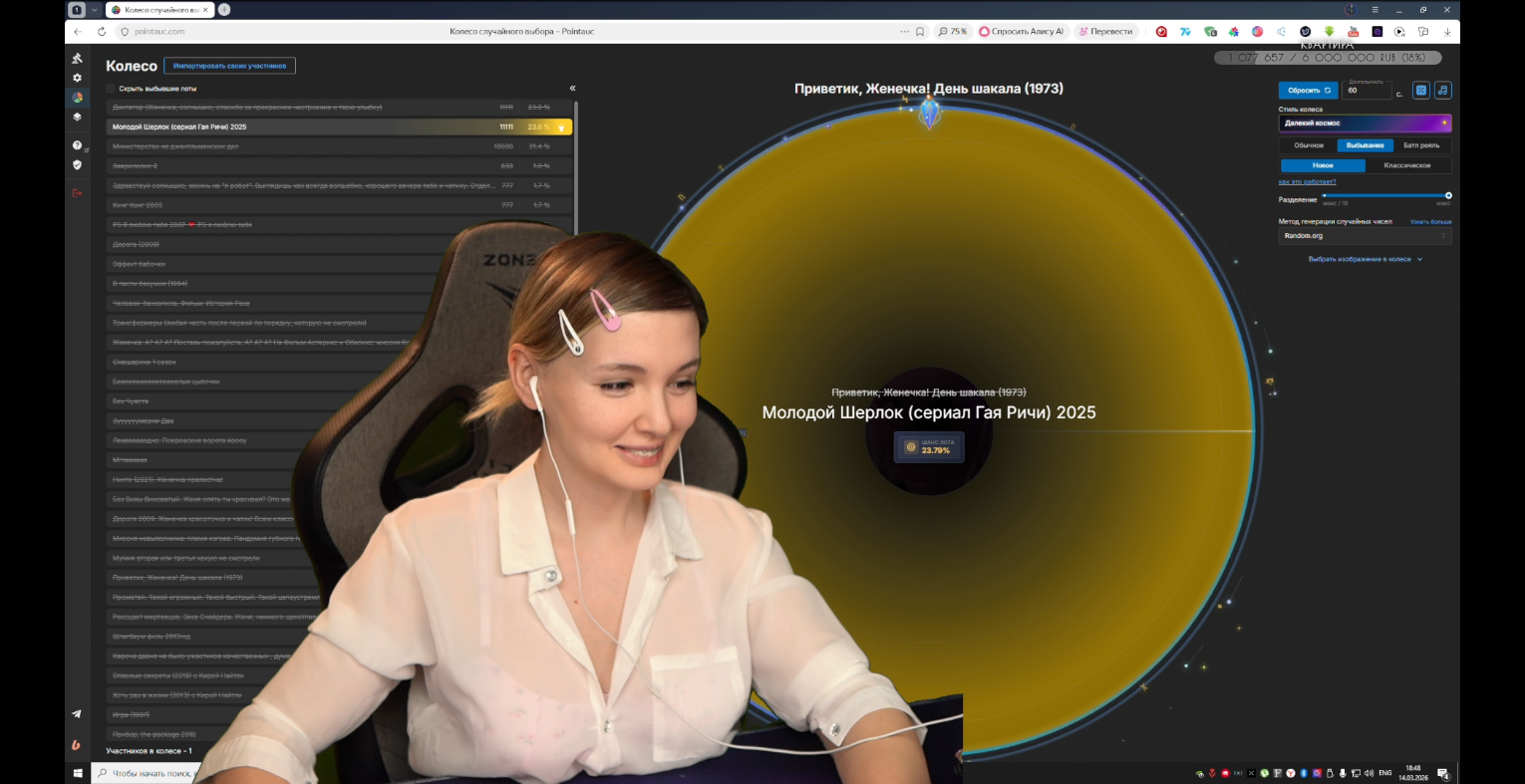Click the 'Зверополис 2' lot row
Viewport: 1525px width, 784px height.
click(339, 166)
